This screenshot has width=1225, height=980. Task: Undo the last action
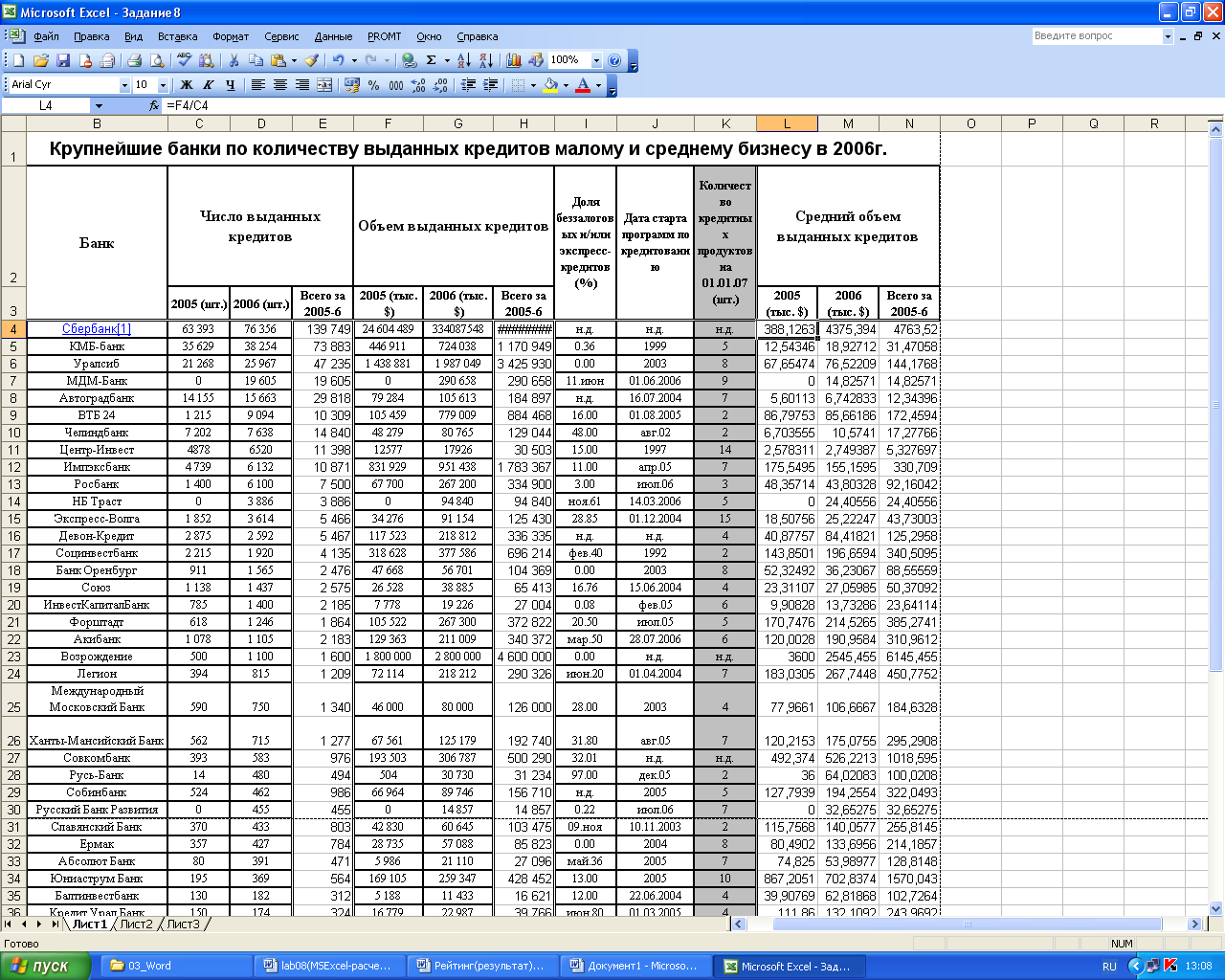click(338, 60)
